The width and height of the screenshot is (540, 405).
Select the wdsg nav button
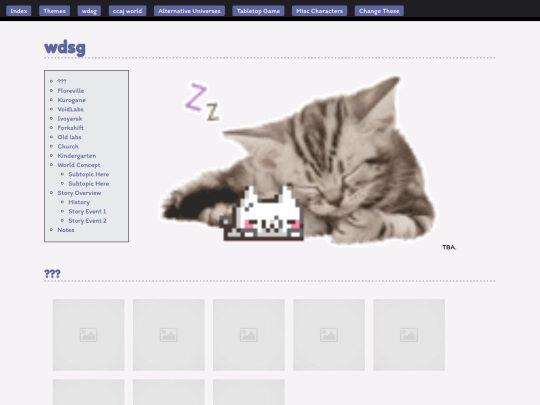click(x=89, y=11)
